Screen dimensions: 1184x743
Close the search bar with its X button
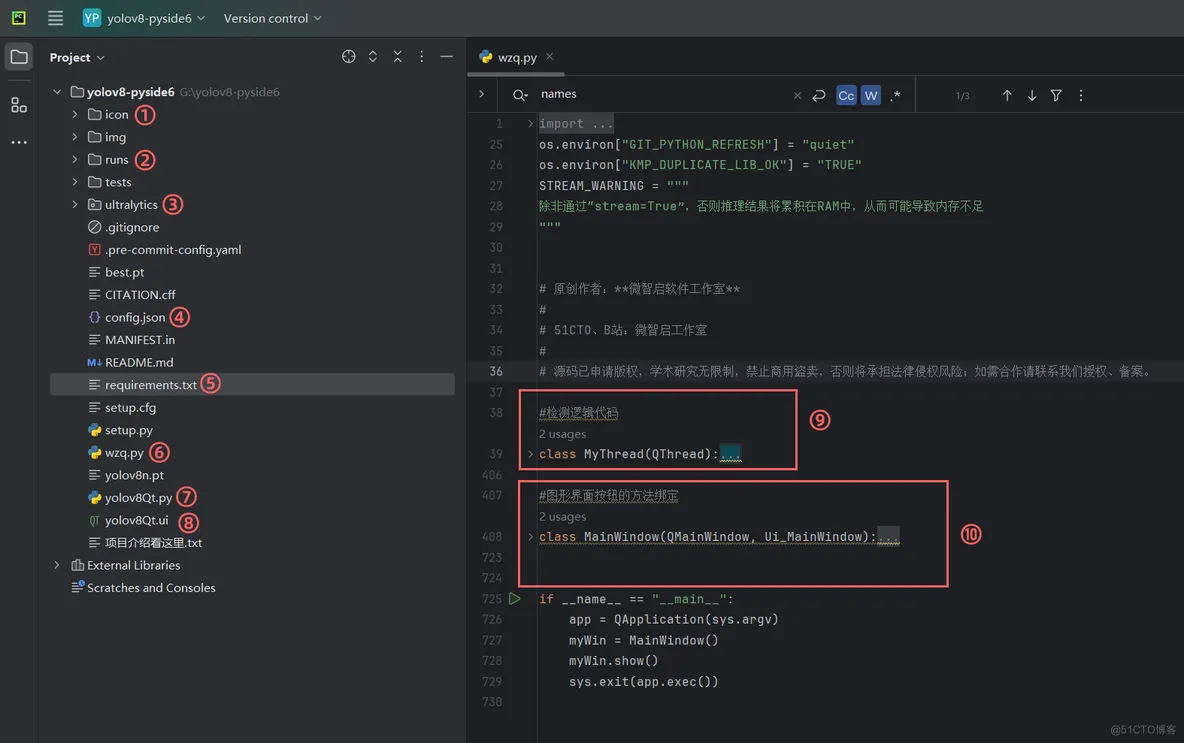pyautogui.click(x=797, y=95)
